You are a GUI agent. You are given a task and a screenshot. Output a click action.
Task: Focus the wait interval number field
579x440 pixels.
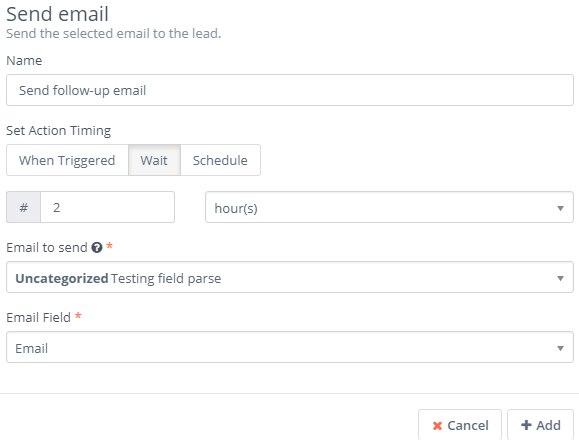107,207
